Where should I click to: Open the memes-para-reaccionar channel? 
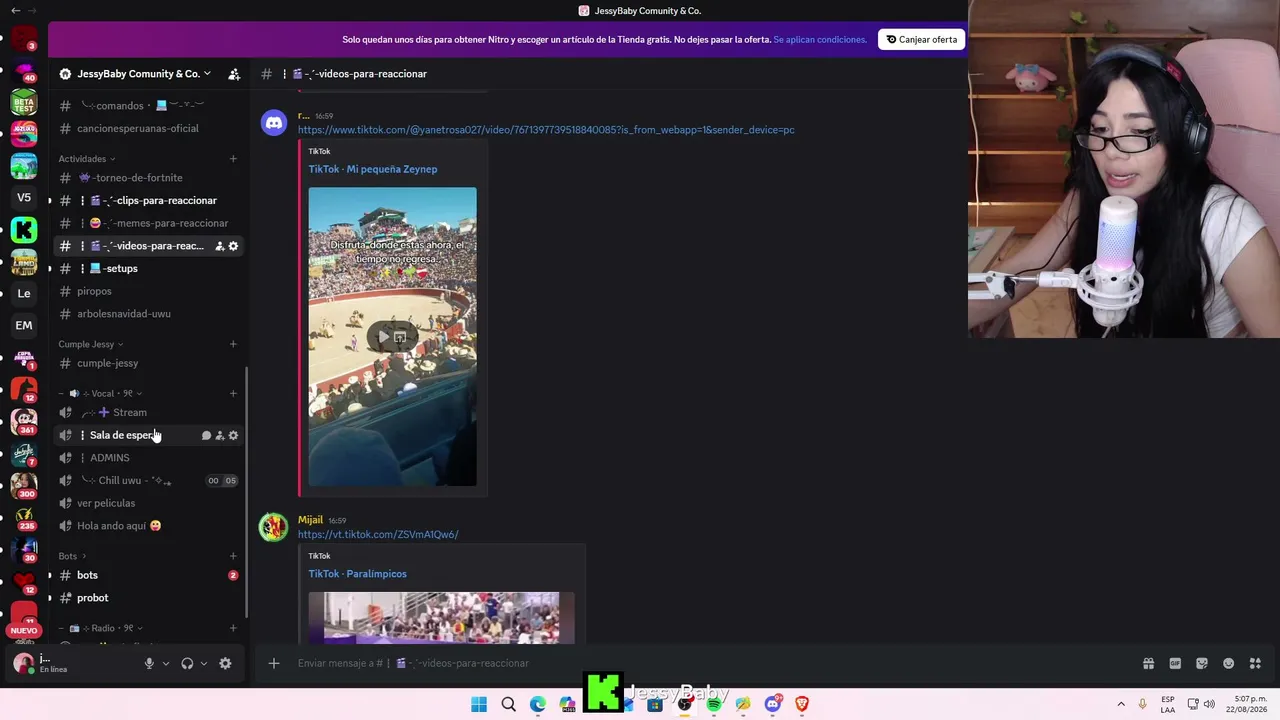tap(147, 223)
